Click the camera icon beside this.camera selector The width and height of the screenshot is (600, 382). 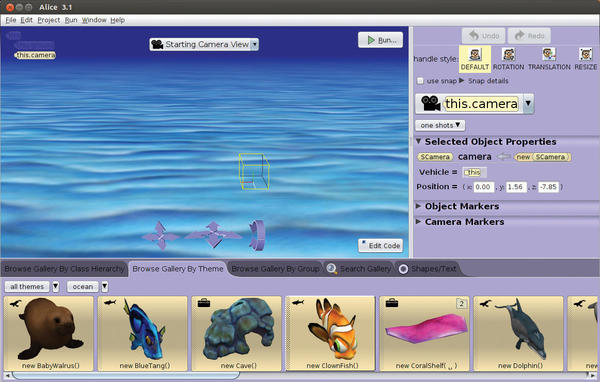(430, 103)
